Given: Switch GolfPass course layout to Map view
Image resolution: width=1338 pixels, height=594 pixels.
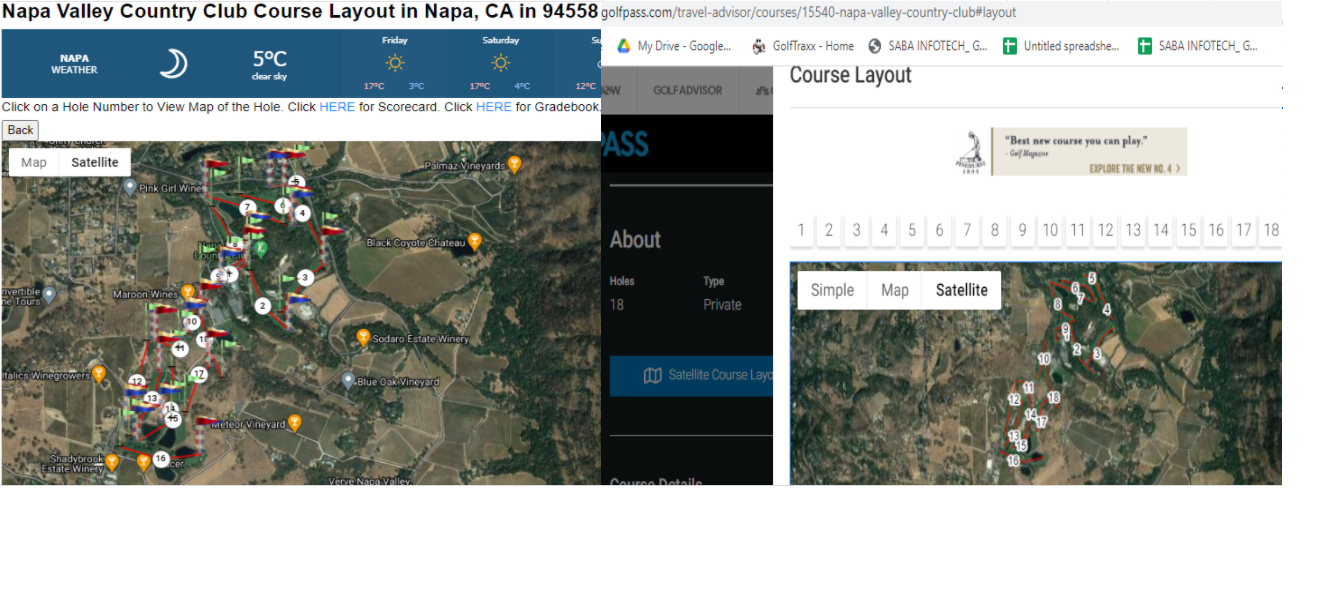Looking at the screenshot, I should click(895, 290).
